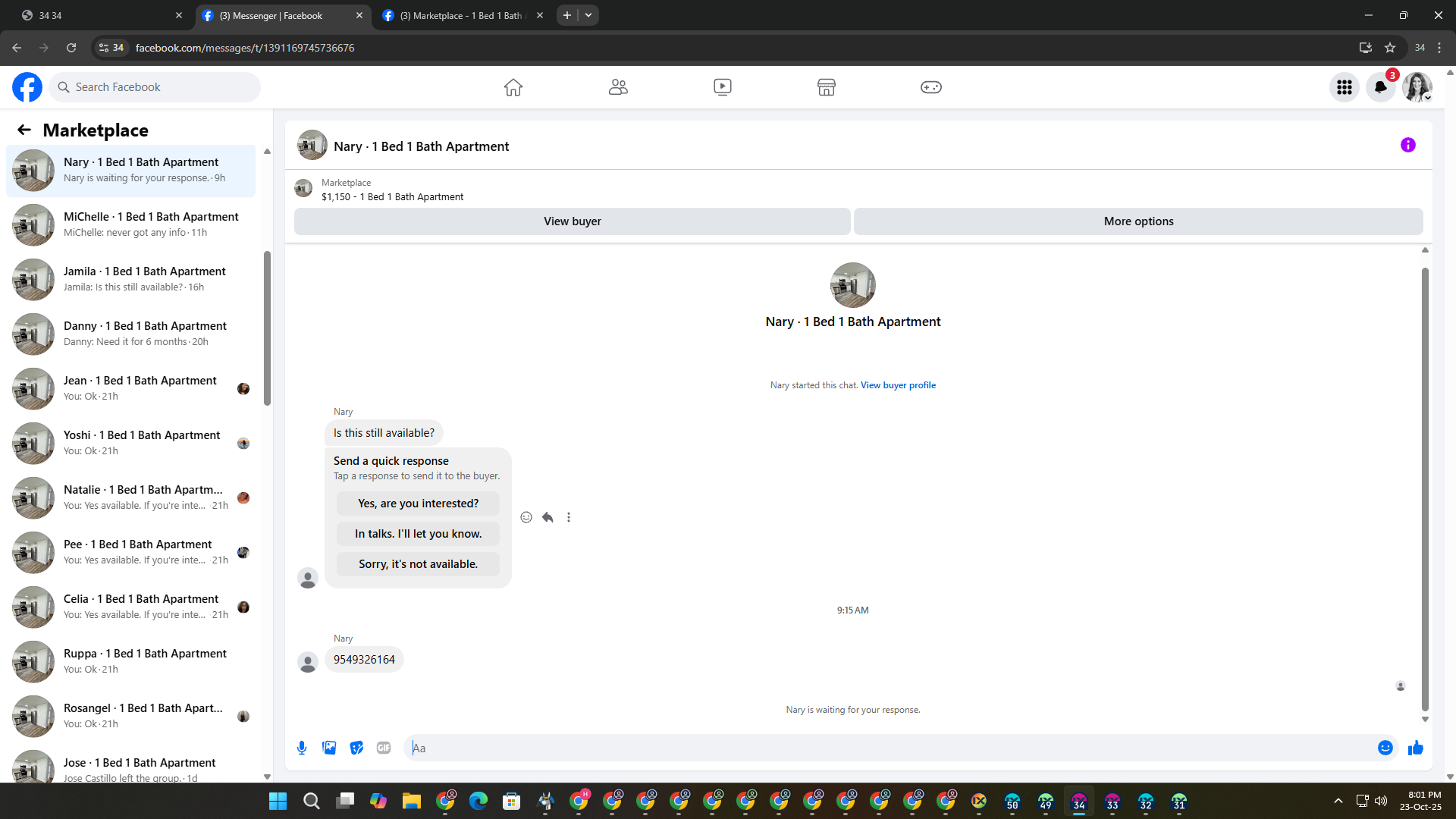Expand the Chrome tab search dropdown
The height and width of the screenshot is (819, 1456).
[588, 15]
